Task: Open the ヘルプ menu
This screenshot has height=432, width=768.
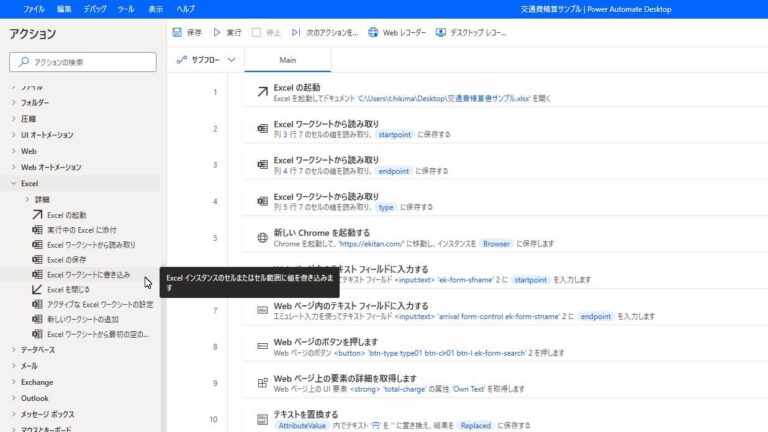Action: click(x=186, y=9)
